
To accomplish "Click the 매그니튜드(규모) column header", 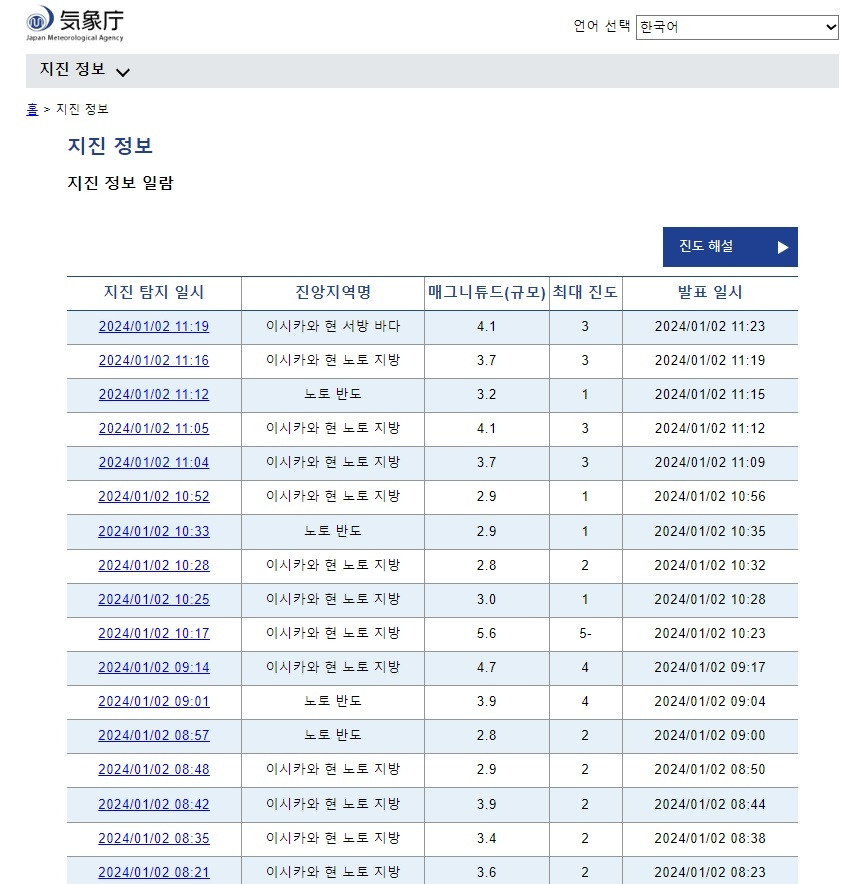I will pos(485,292).
